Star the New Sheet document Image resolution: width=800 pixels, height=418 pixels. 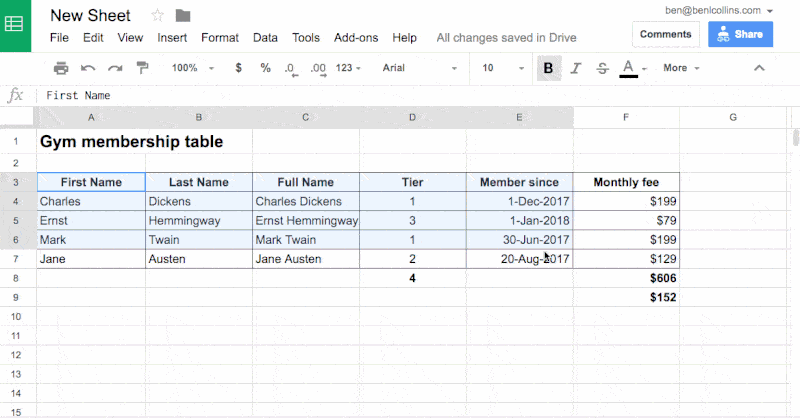click(157, 15)
